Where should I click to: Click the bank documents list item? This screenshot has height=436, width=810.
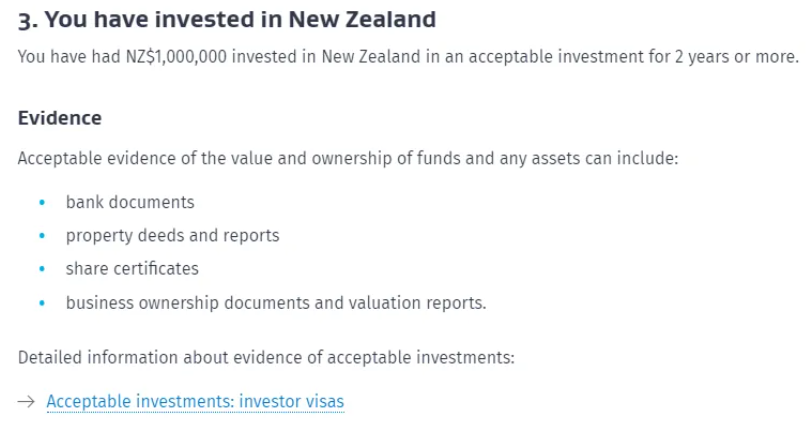130,202
